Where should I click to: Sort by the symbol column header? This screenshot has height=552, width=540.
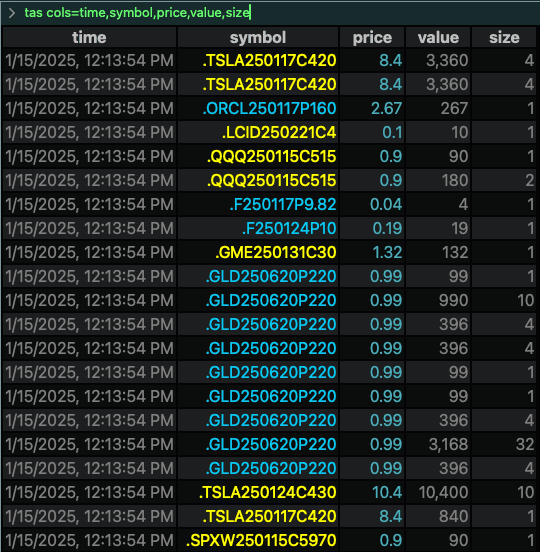tap(258, 37)
